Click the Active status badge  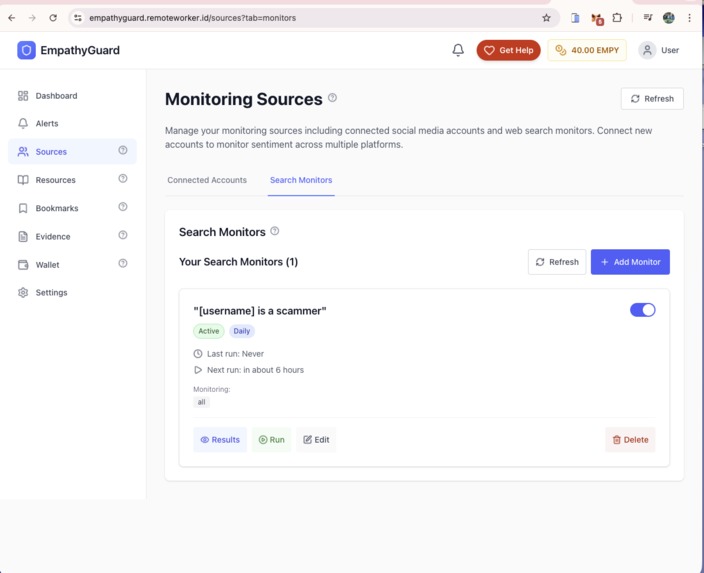209,331
